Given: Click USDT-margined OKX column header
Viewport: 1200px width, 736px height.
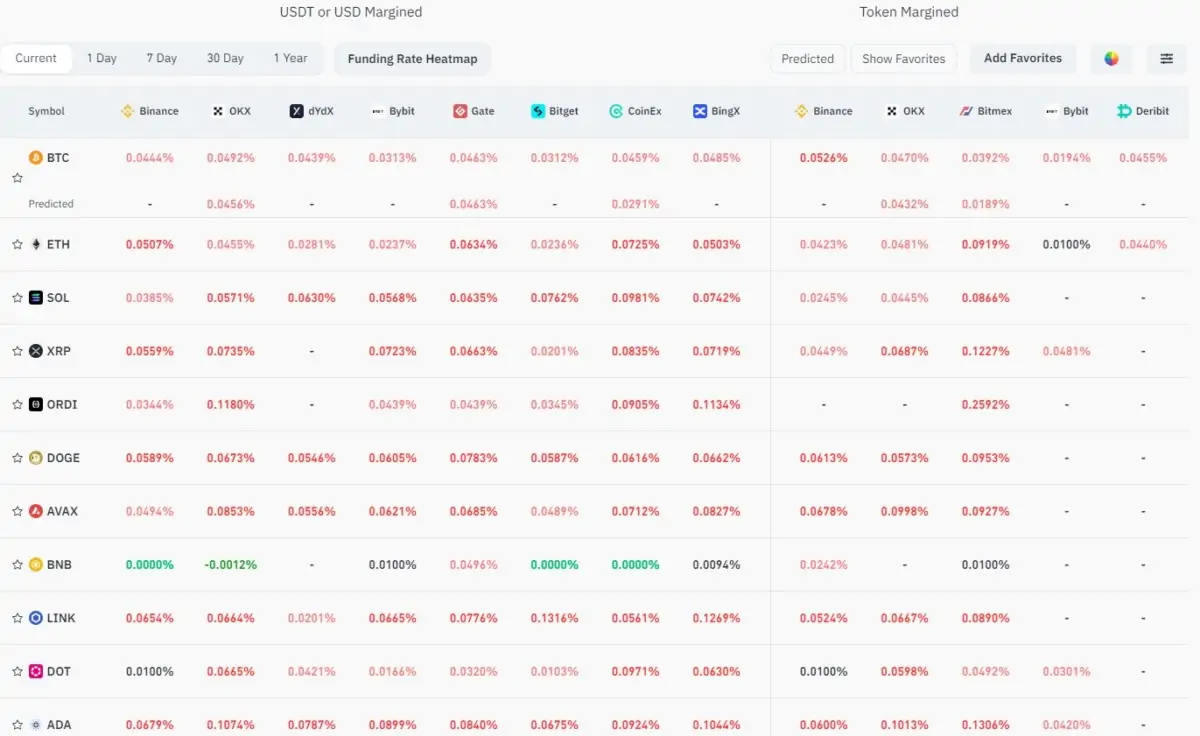Looking at the screenshot, I should (x=232, y=111).
